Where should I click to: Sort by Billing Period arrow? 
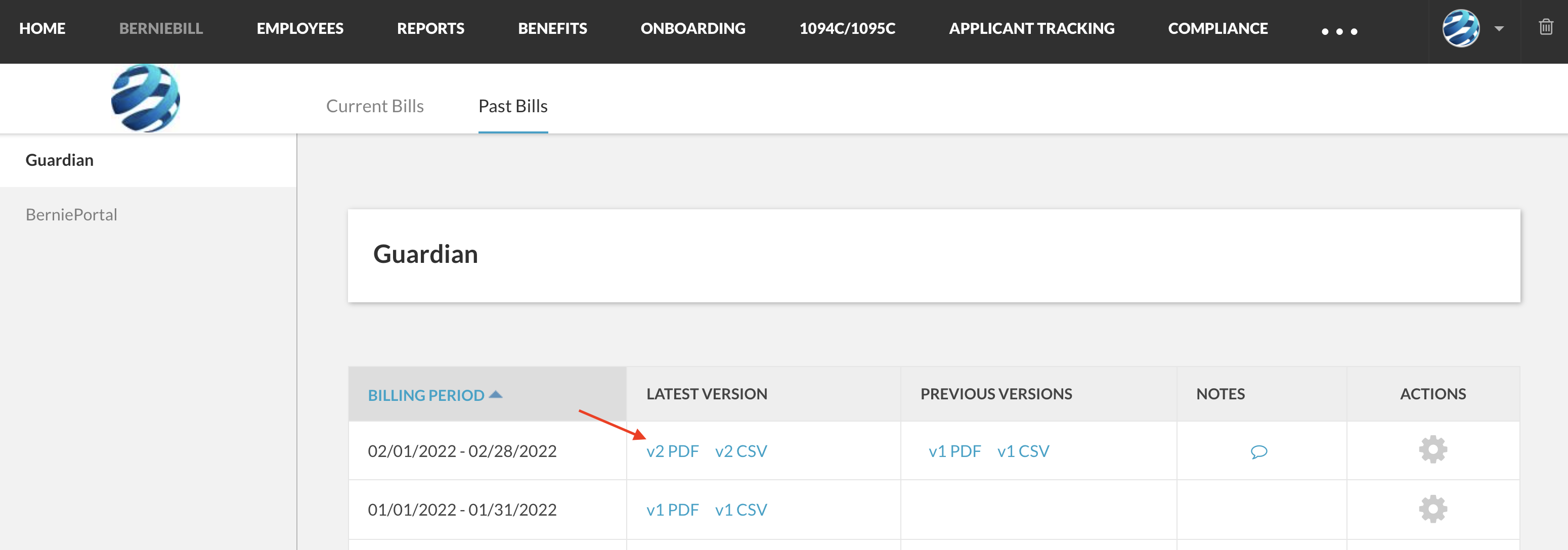click(496, 394)
